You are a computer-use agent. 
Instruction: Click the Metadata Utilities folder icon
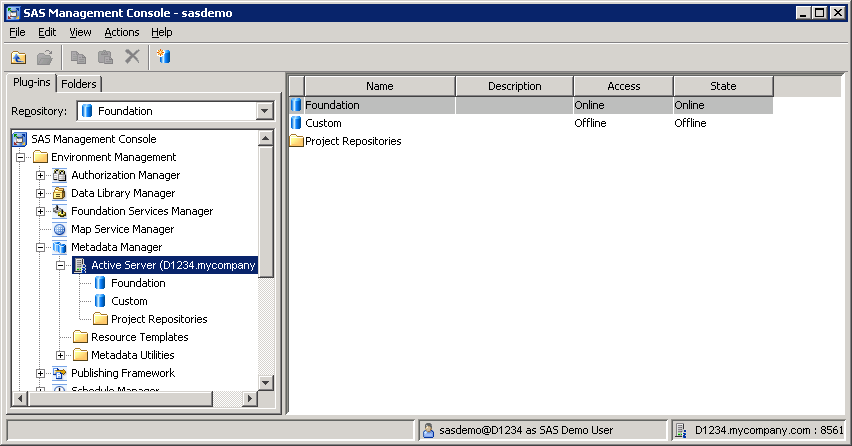point(80,355)
